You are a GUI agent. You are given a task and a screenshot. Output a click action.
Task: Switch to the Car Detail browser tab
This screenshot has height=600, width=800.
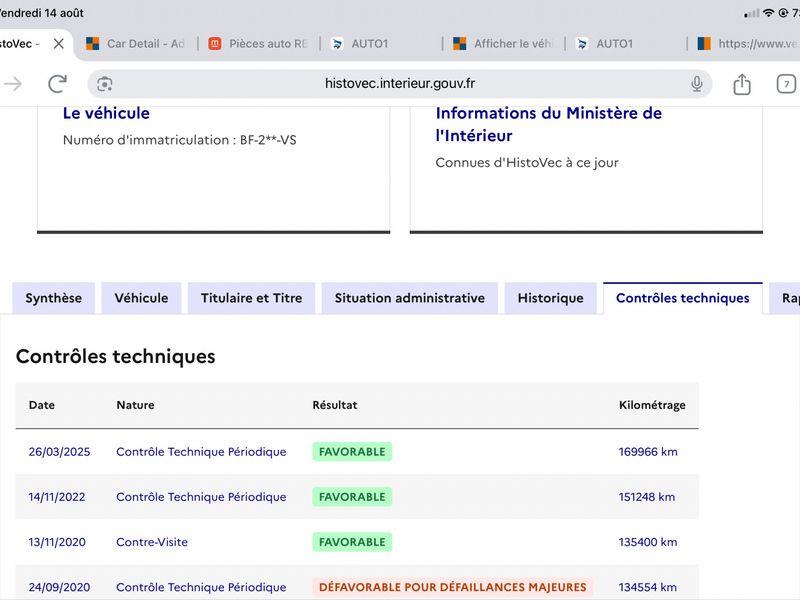click(136, 44)
